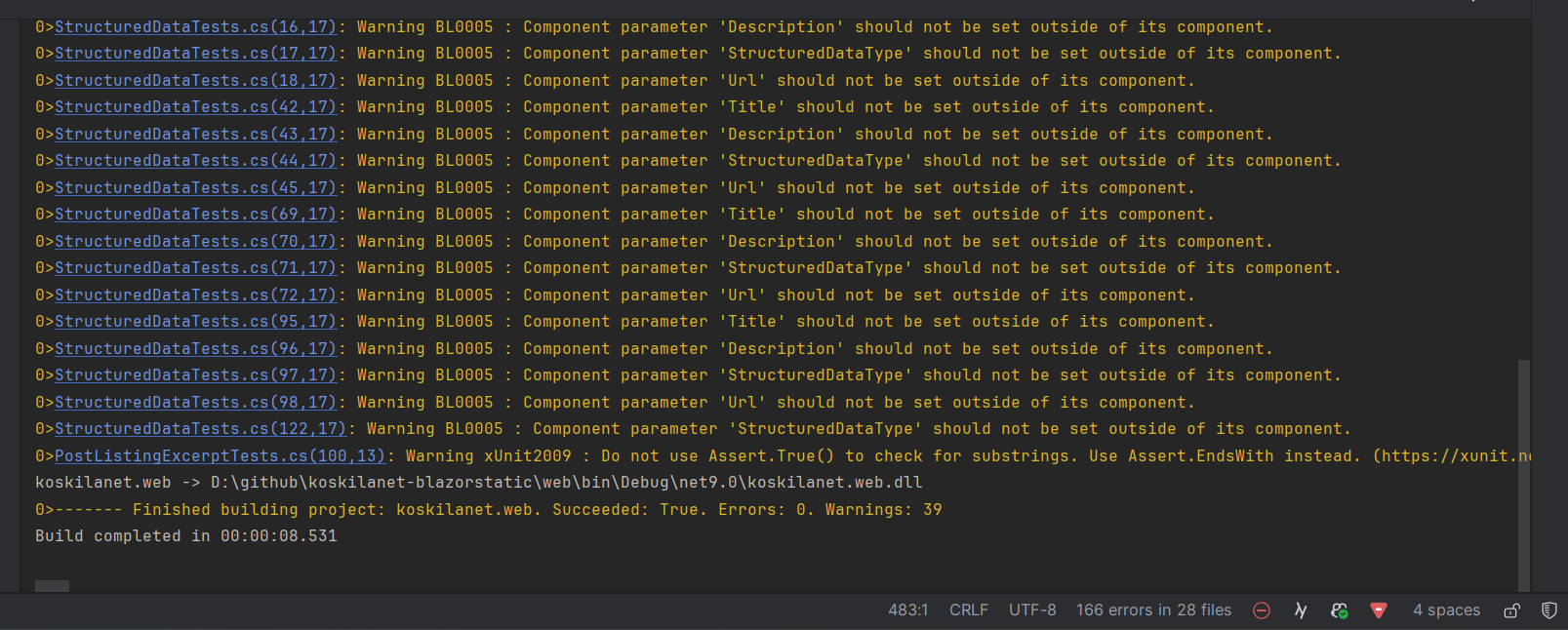Open the Copilot status icon with green check
The height and width of the screenshot is (630, 1568).
click(x=1340, y=610)
